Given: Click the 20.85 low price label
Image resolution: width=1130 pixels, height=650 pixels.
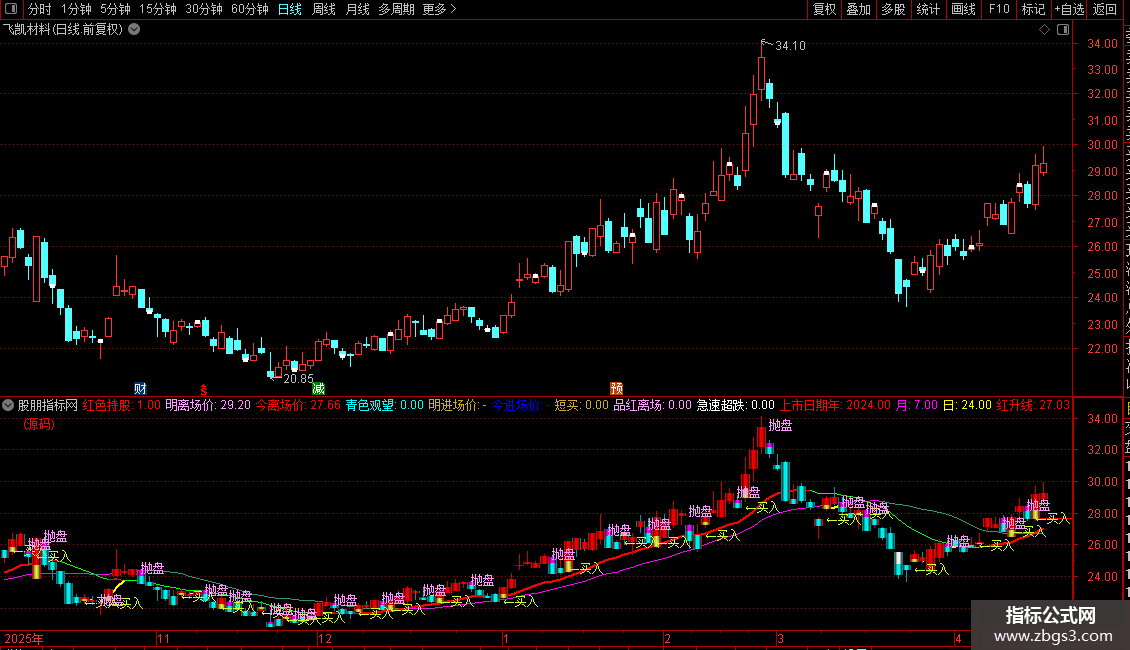Looking at the screenshot, I should tap(298, 378).
